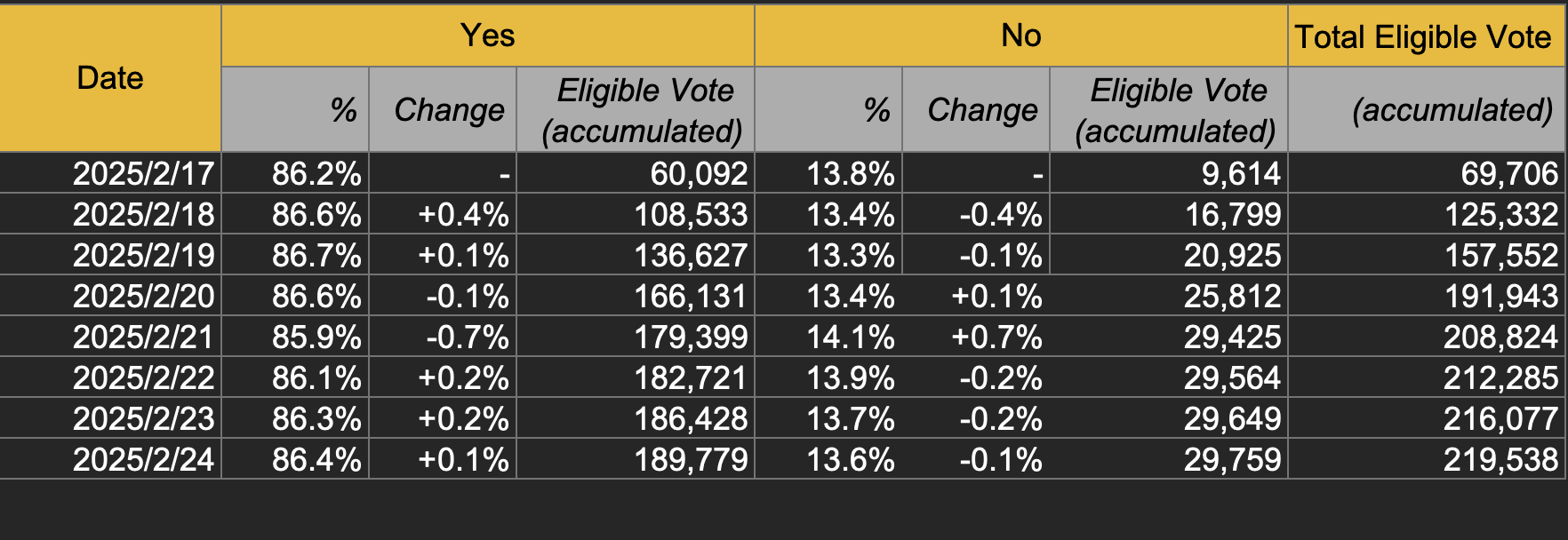Select the Yes merged header cell

488,36
